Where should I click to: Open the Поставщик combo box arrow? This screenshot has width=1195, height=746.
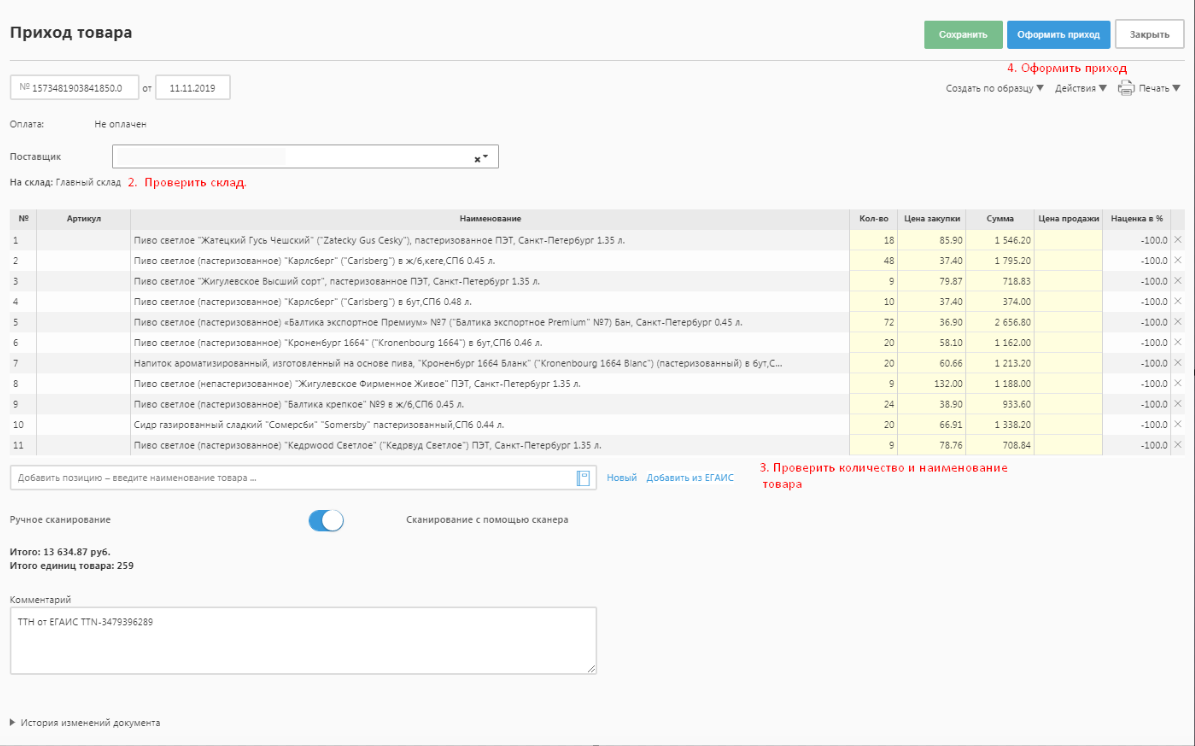[x=486, y=157]
